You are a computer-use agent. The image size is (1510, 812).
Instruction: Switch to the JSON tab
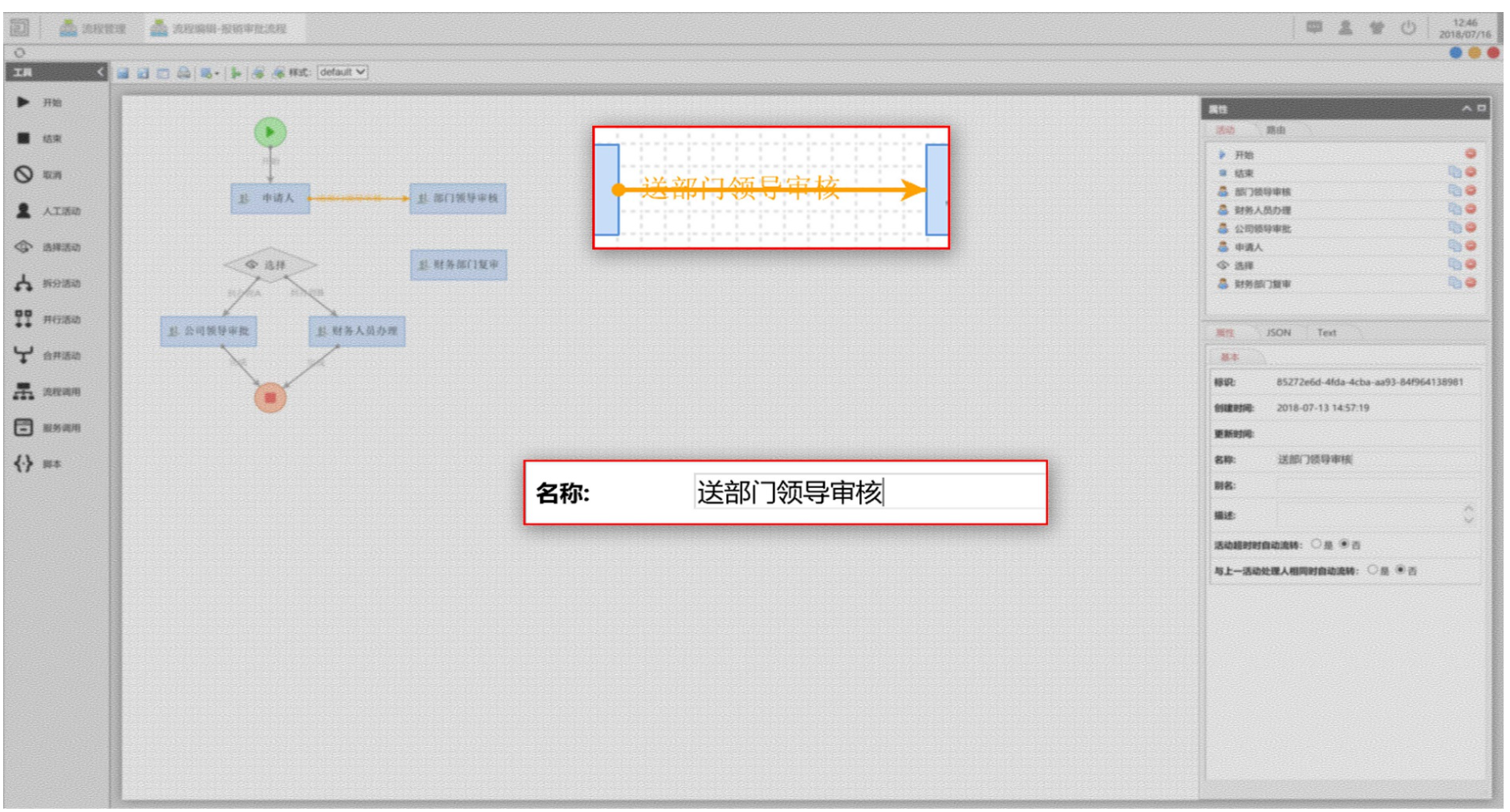coord(1278,332)
